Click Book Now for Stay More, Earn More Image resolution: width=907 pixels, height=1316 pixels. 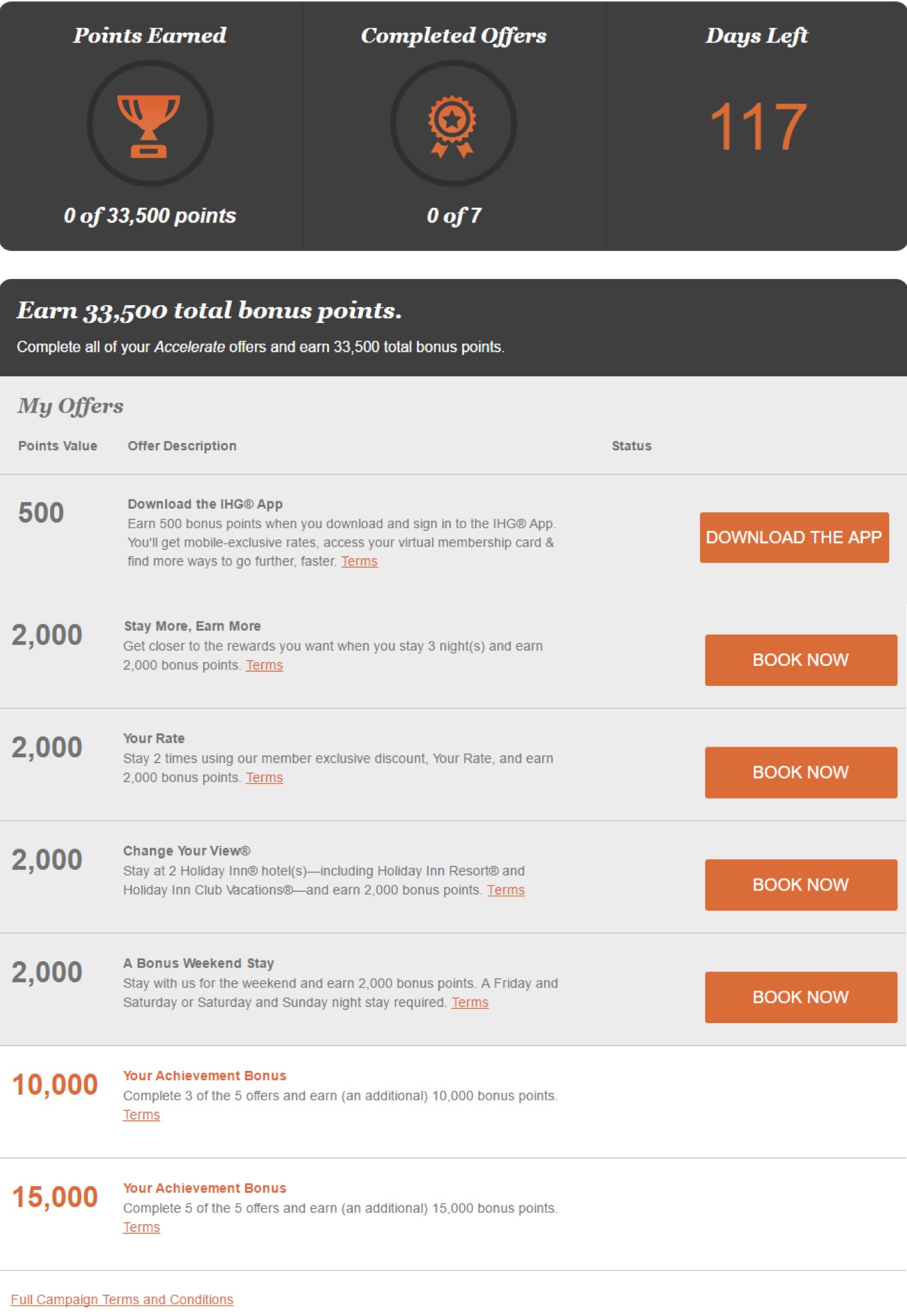[800, 660]
